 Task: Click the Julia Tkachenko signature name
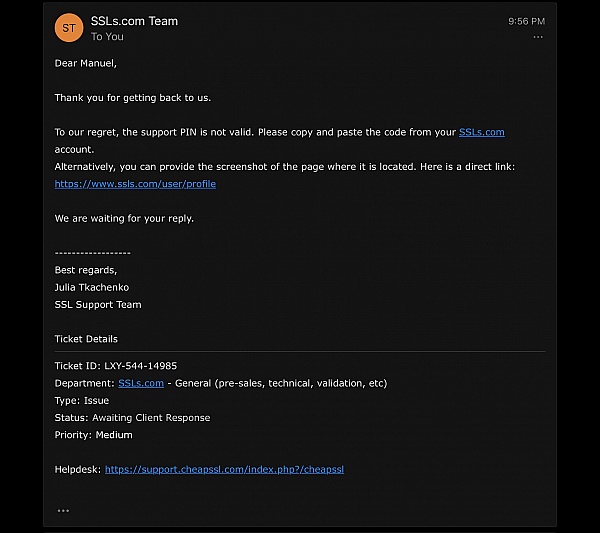pyautogui.click(x=92, y=287)
